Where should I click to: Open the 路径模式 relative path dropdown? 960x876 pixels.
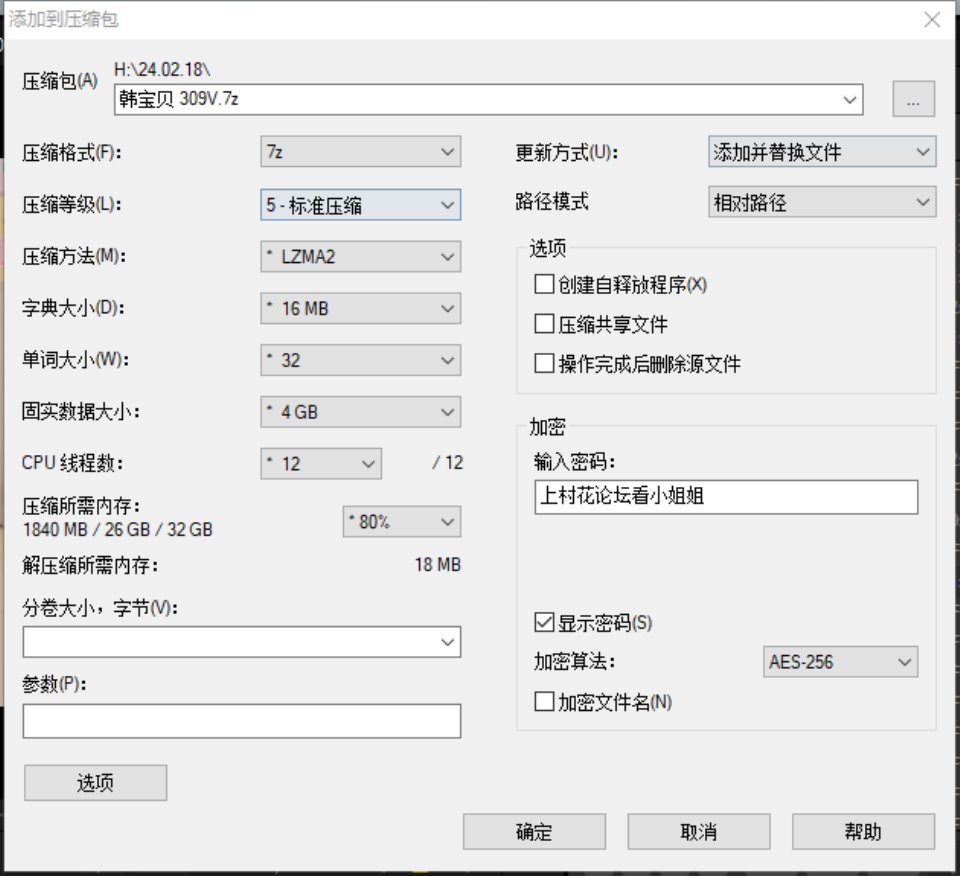pyautogui.click(x=822, y=202)
